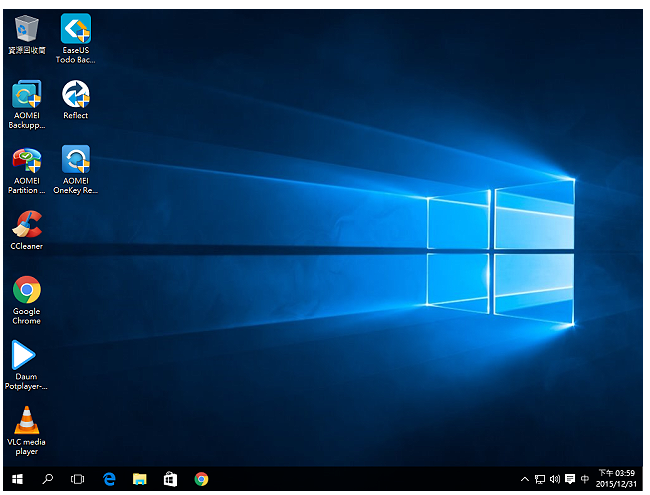Select the Google Chrome desktop shortcut
The image size is (650, 495).
point(27,301)
